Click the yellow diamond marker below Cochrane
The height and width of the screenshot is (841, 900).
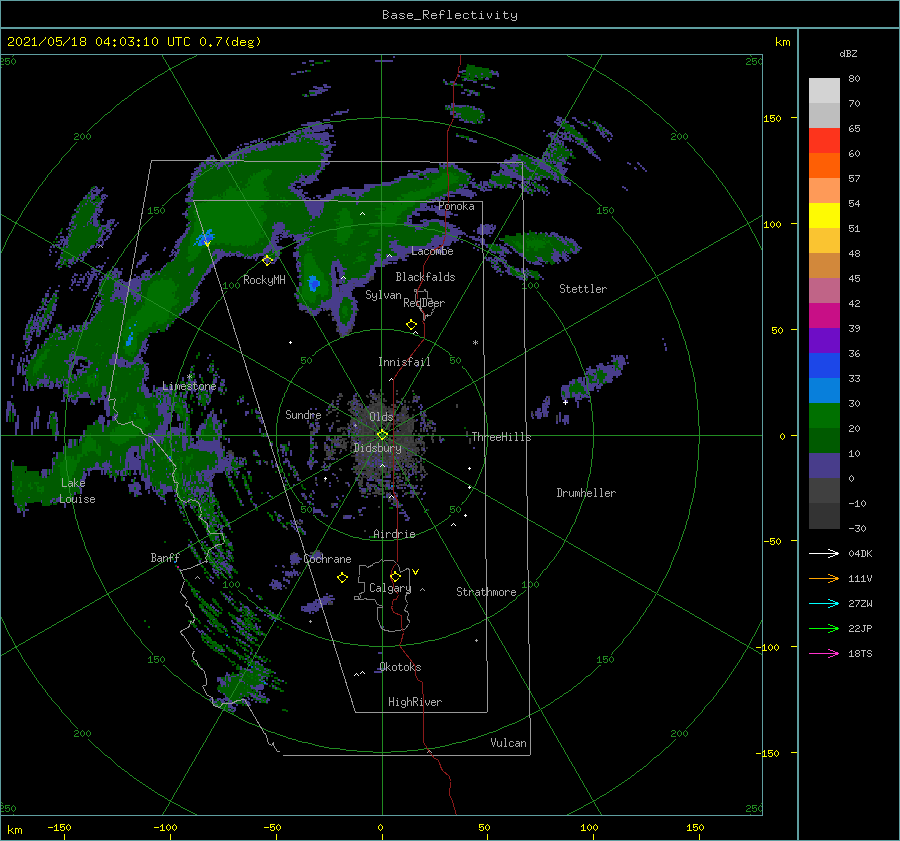pyautogui.click(x=342, y=578)
